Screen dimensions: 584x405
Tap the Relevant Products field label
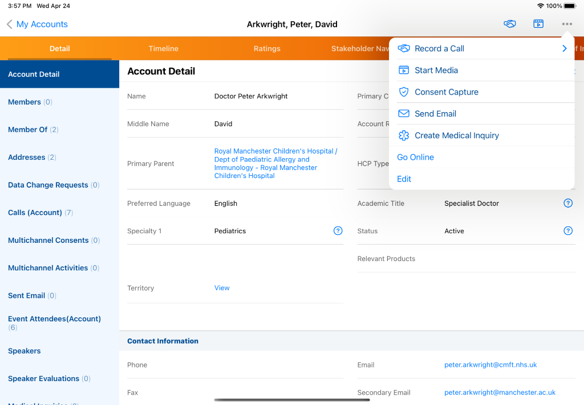[x=386, y=259]
